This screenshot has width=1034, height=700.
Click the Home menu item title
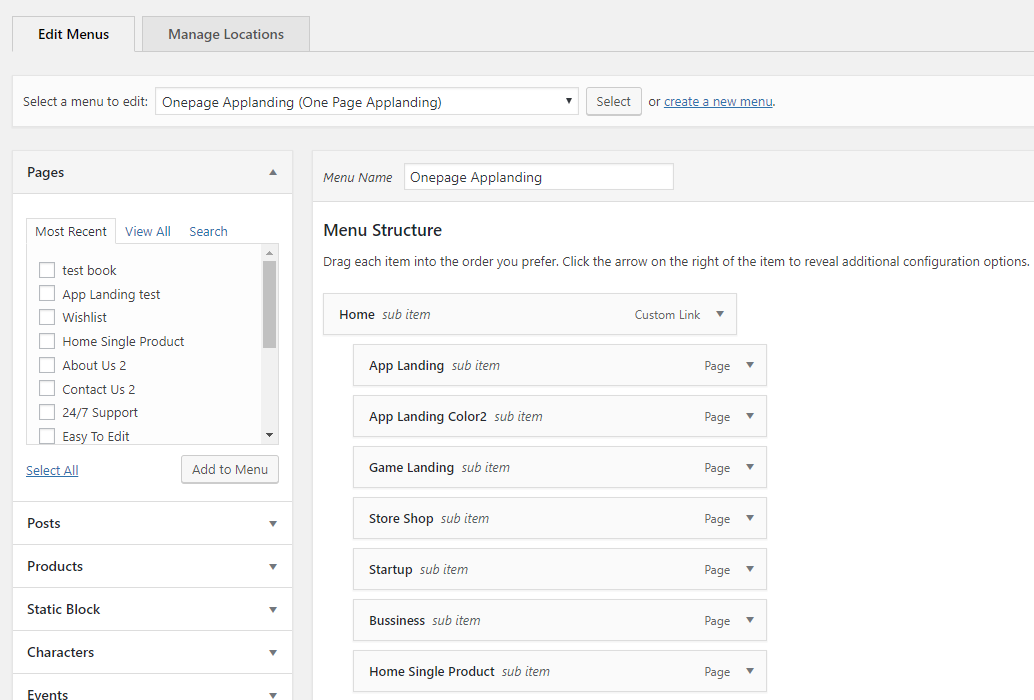(357, 314)
